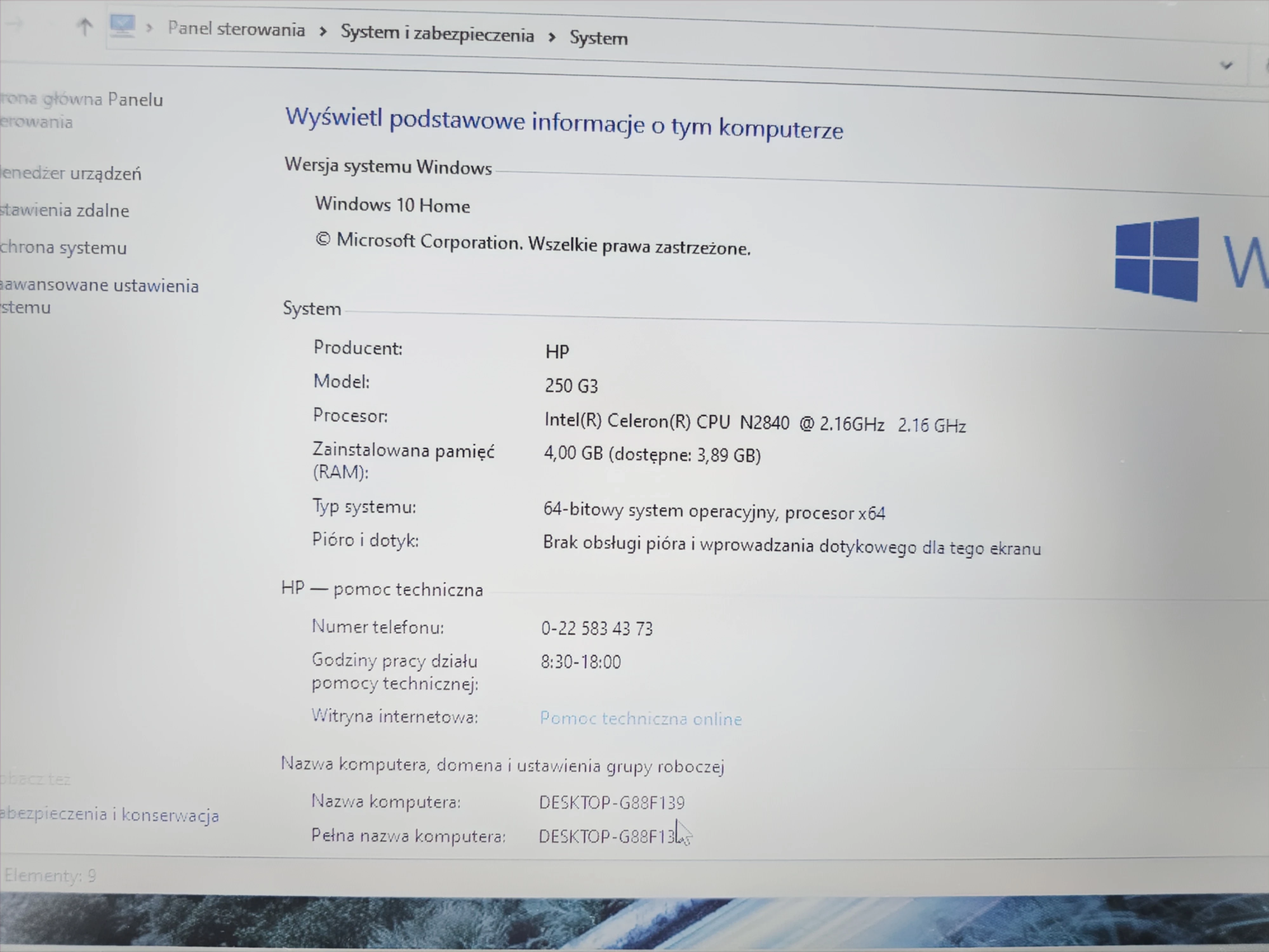
Task: Open Ochrona systemu link
Action: (x=63, y=248)
